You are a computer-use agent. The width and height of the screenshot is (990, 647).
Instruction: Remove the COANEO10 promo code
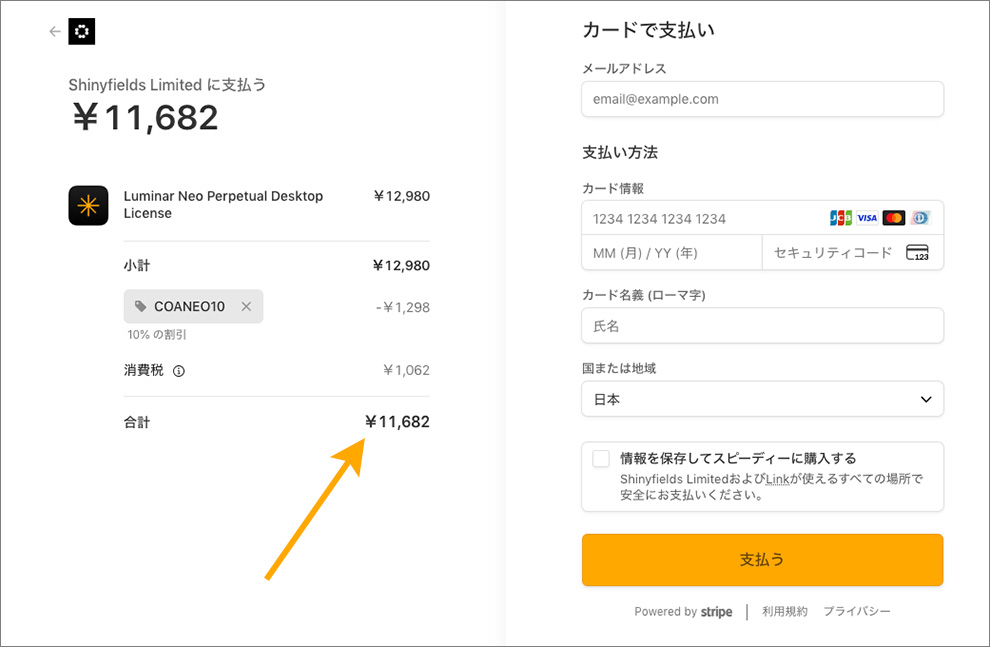point(246,307)
